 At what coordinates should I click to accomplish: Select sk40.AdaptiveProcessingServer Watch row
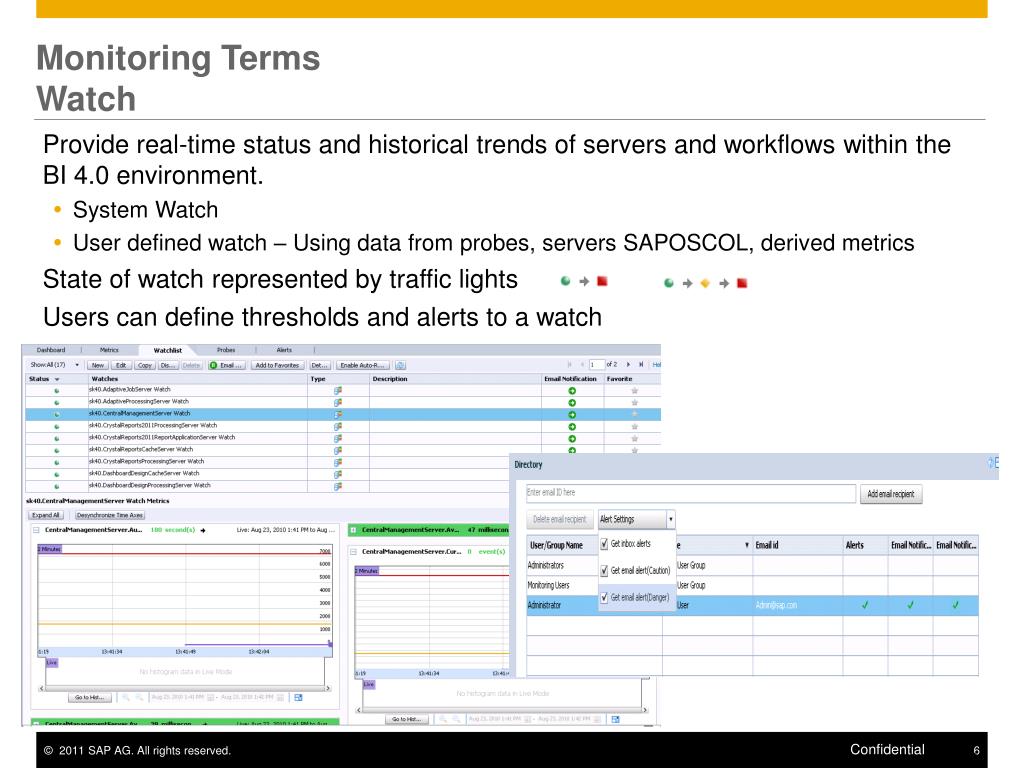coord(343,402)
